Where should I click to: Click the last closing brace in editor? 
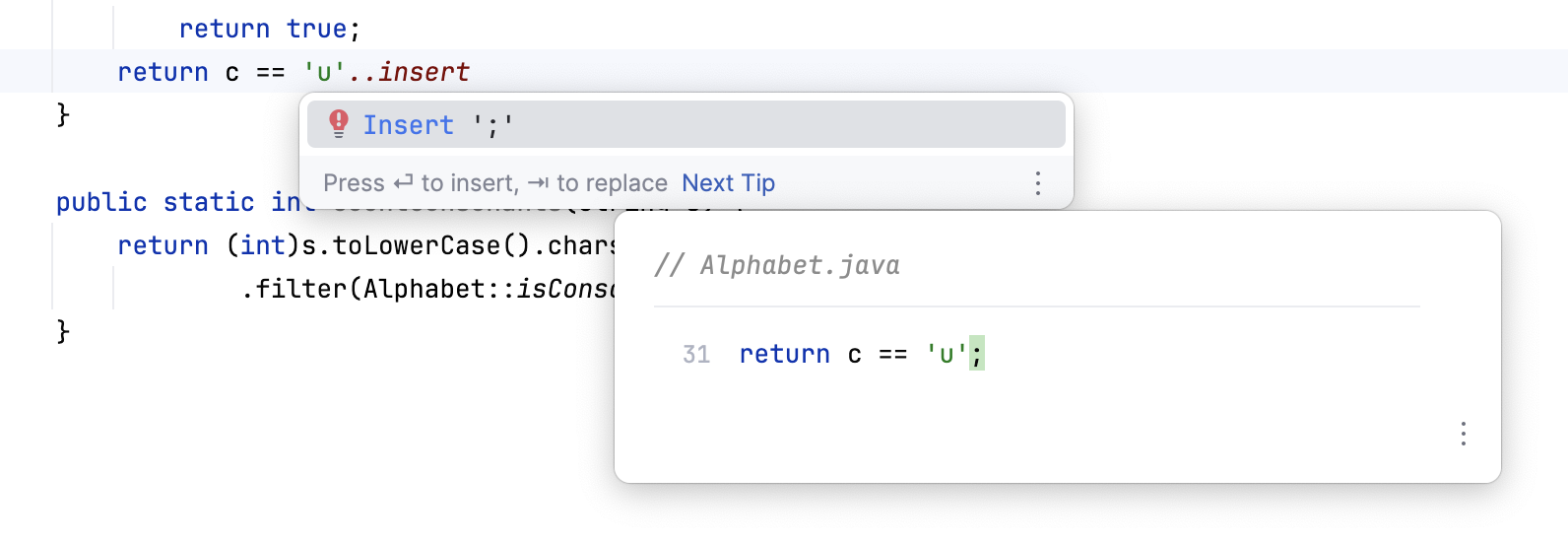point(63,331)
